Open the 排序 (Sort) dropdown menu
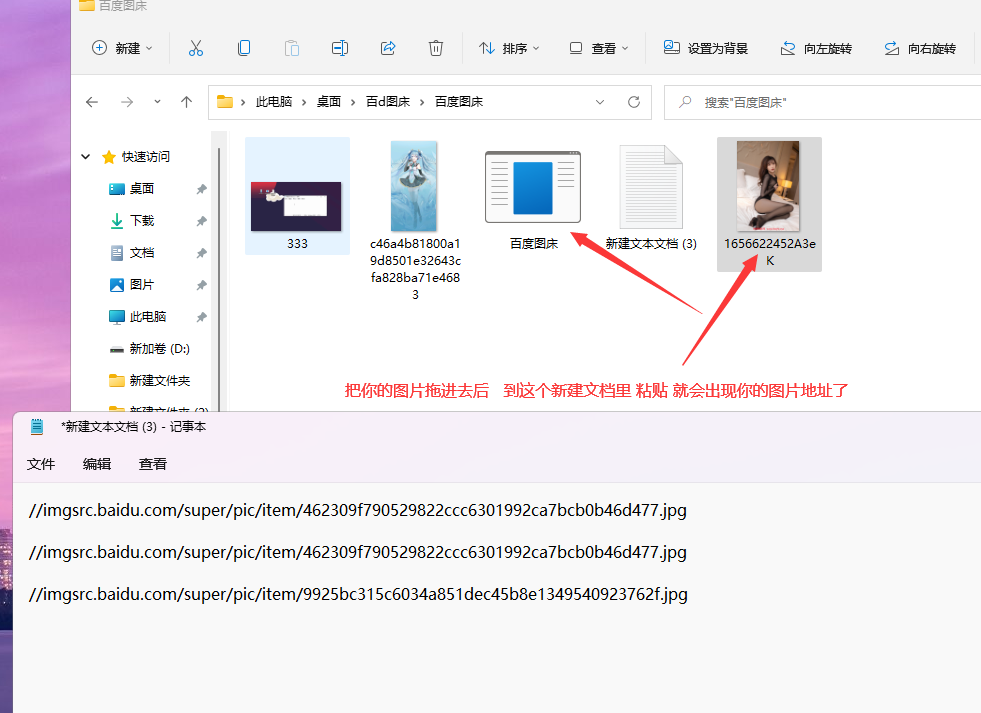Screen dimensions: 981x713 click(509, 48)
